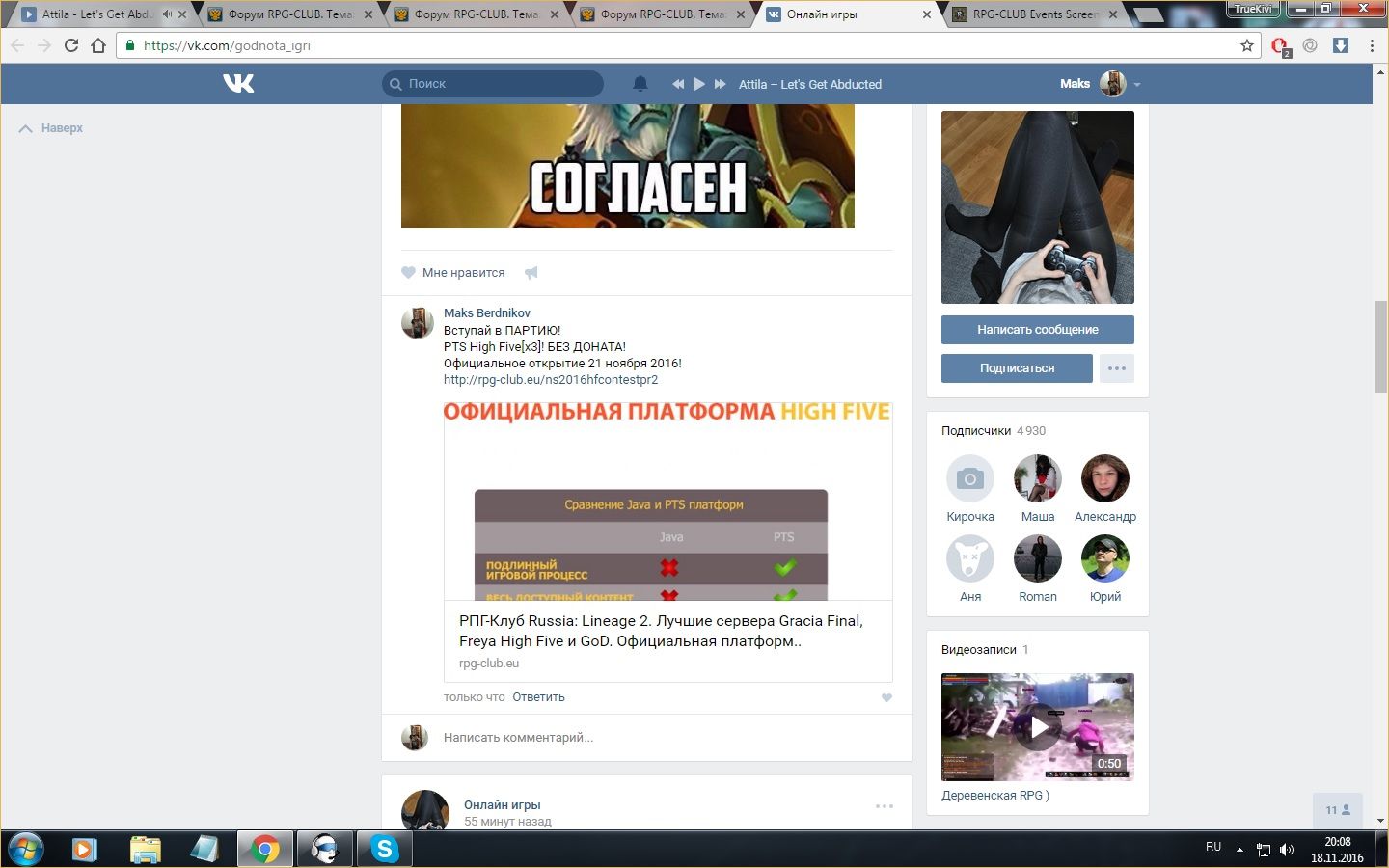Image resolution: width=1389 pixels, height=868 pixels.
Task: Open the community avatar photo
Action: (1038, 207)
